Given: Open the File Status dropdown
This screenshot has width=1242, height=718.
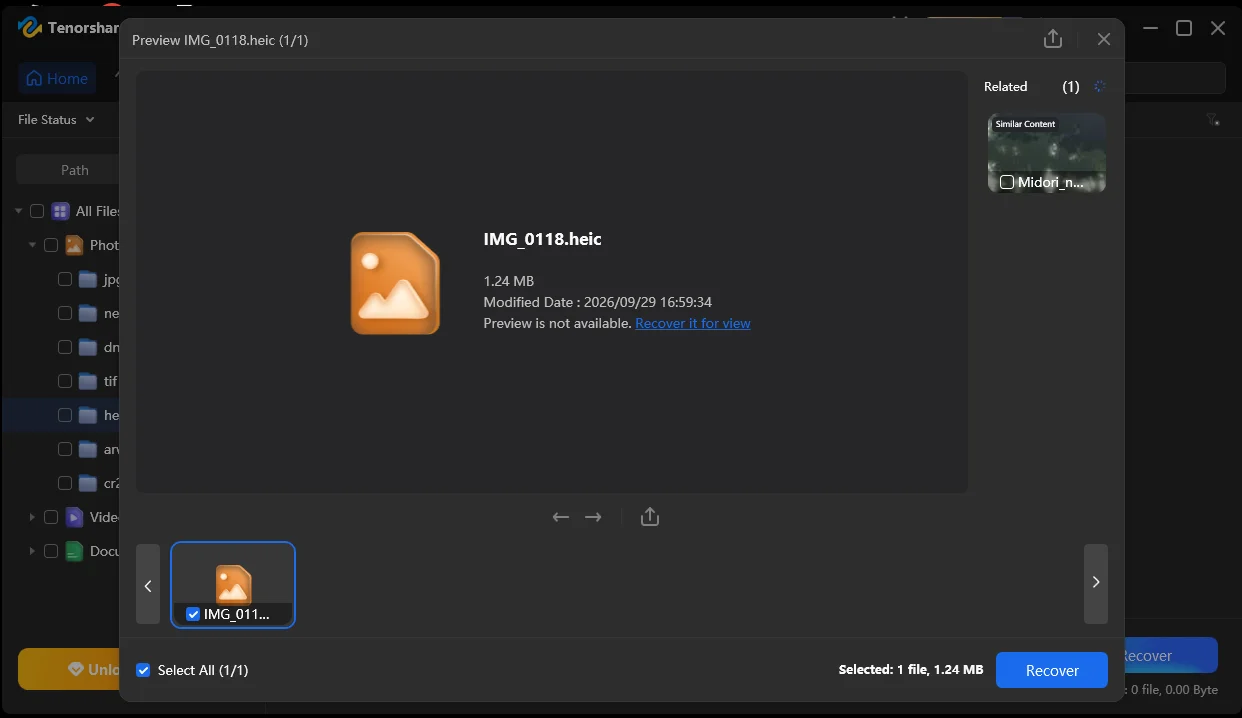Looking at the screenshot, I should [56, 119].
